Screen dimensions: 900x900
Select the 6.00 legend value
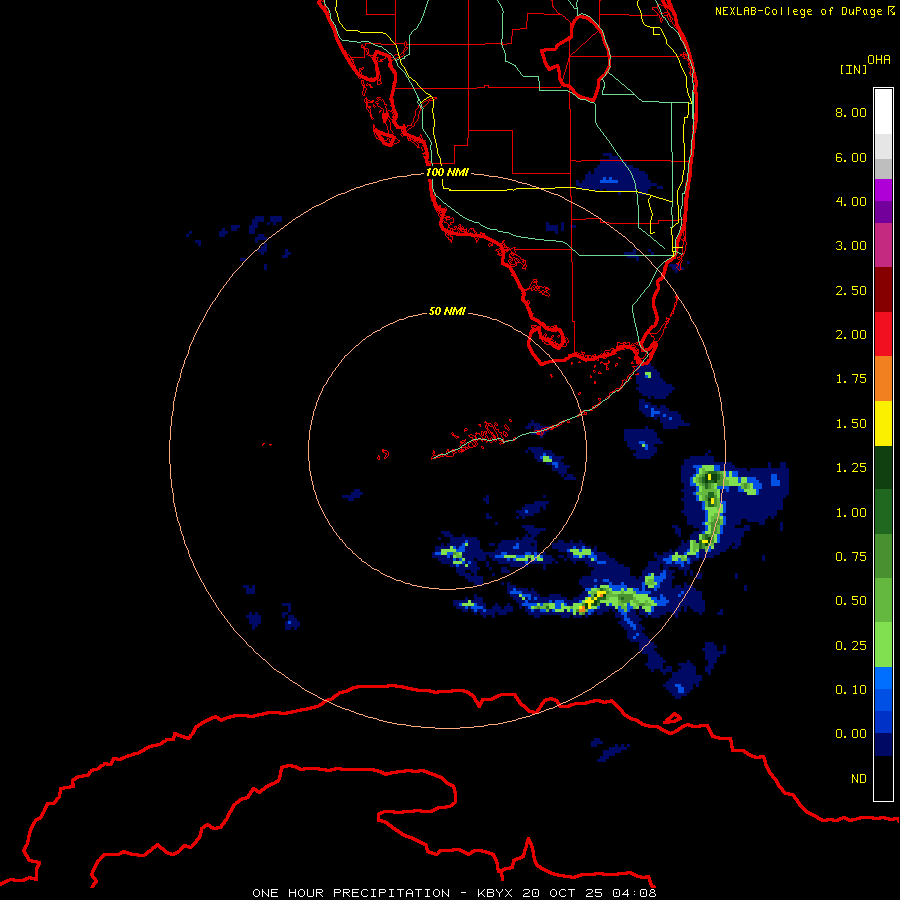851,157
